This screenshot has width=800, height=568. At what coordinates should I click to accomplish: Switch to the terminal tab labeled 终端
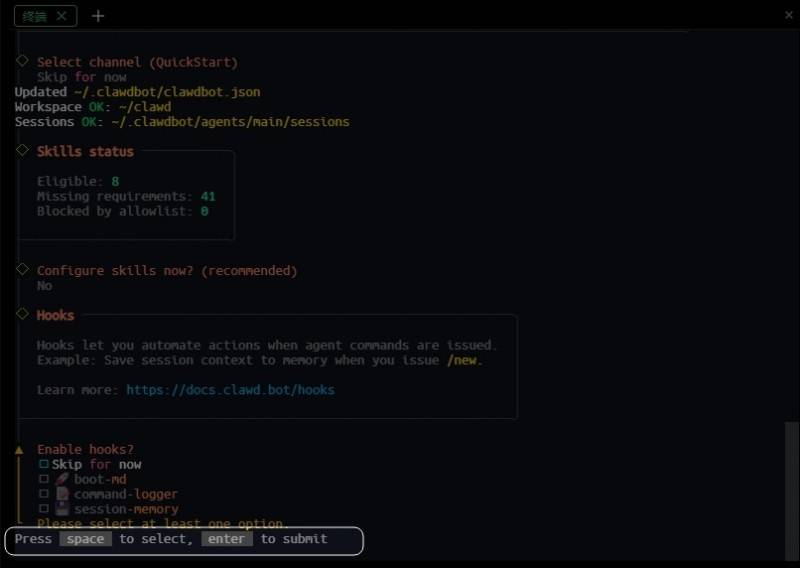35,16
